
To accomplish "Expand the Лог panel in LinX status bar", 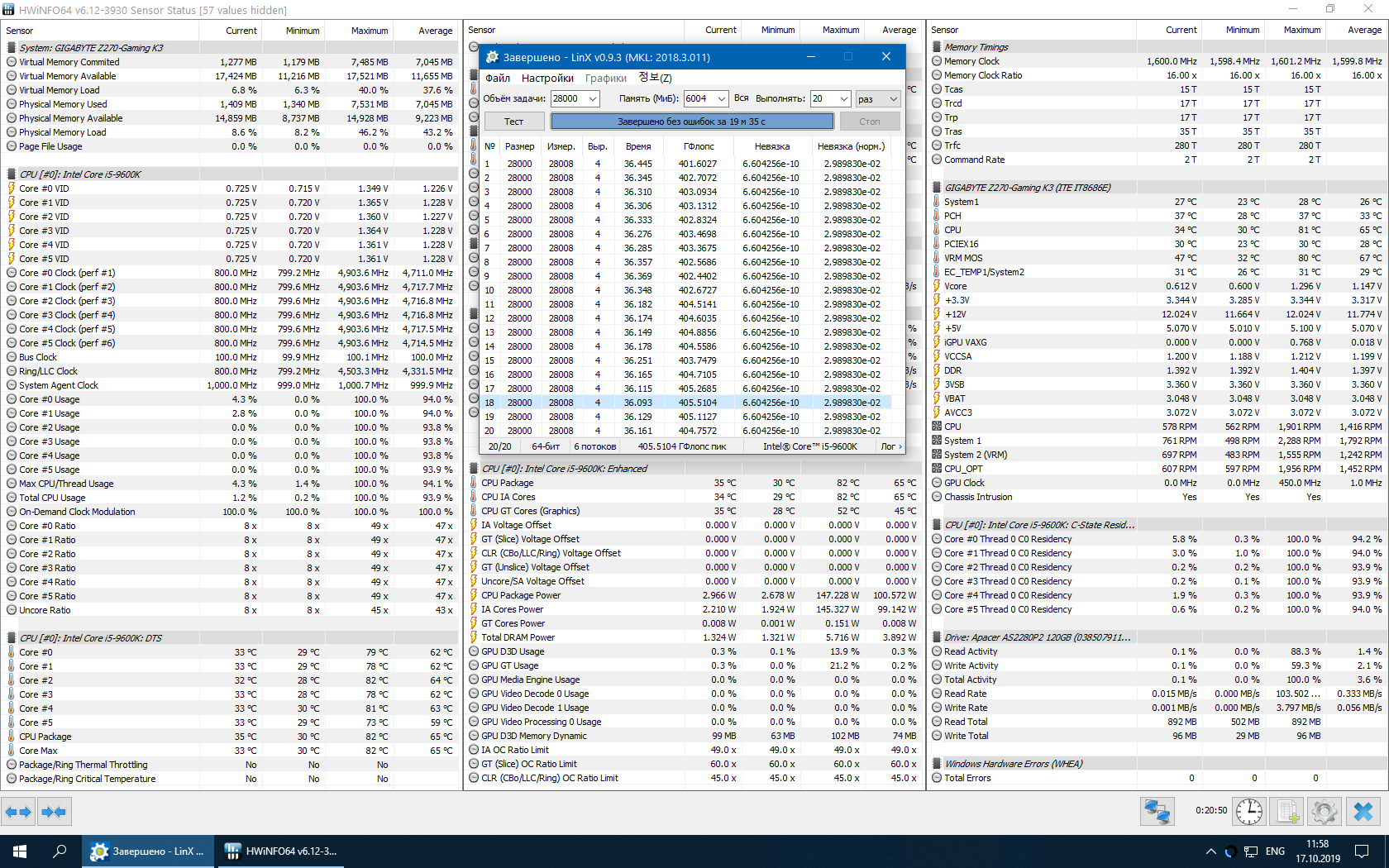I will coord(891,446).
